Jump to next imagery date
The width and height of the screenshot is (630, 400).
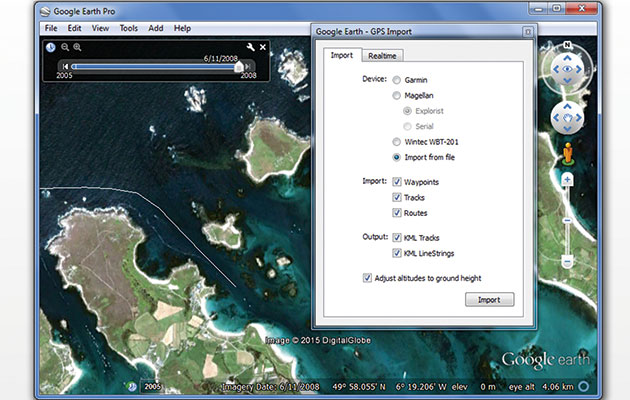[248, 66]
